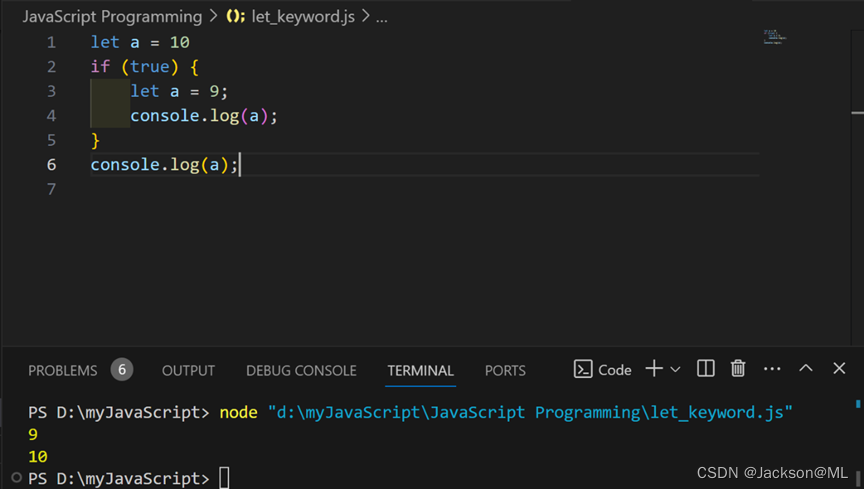Click terminal command decoration circle
The image size is (864, 489).
pos(17,478)
